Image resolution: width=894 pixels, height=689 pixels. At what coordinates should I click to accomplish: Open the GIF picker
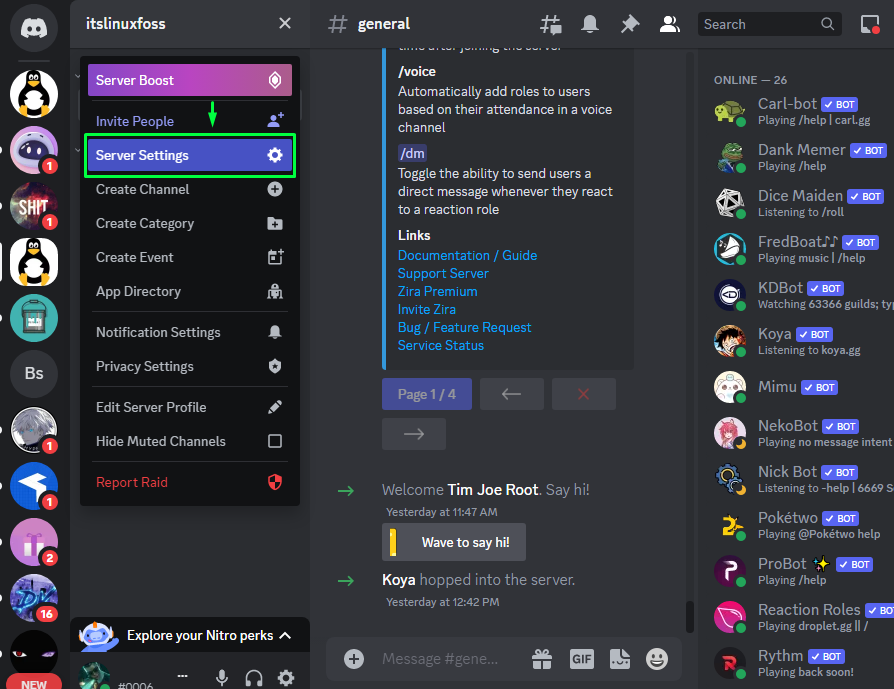tap(582, 659)
